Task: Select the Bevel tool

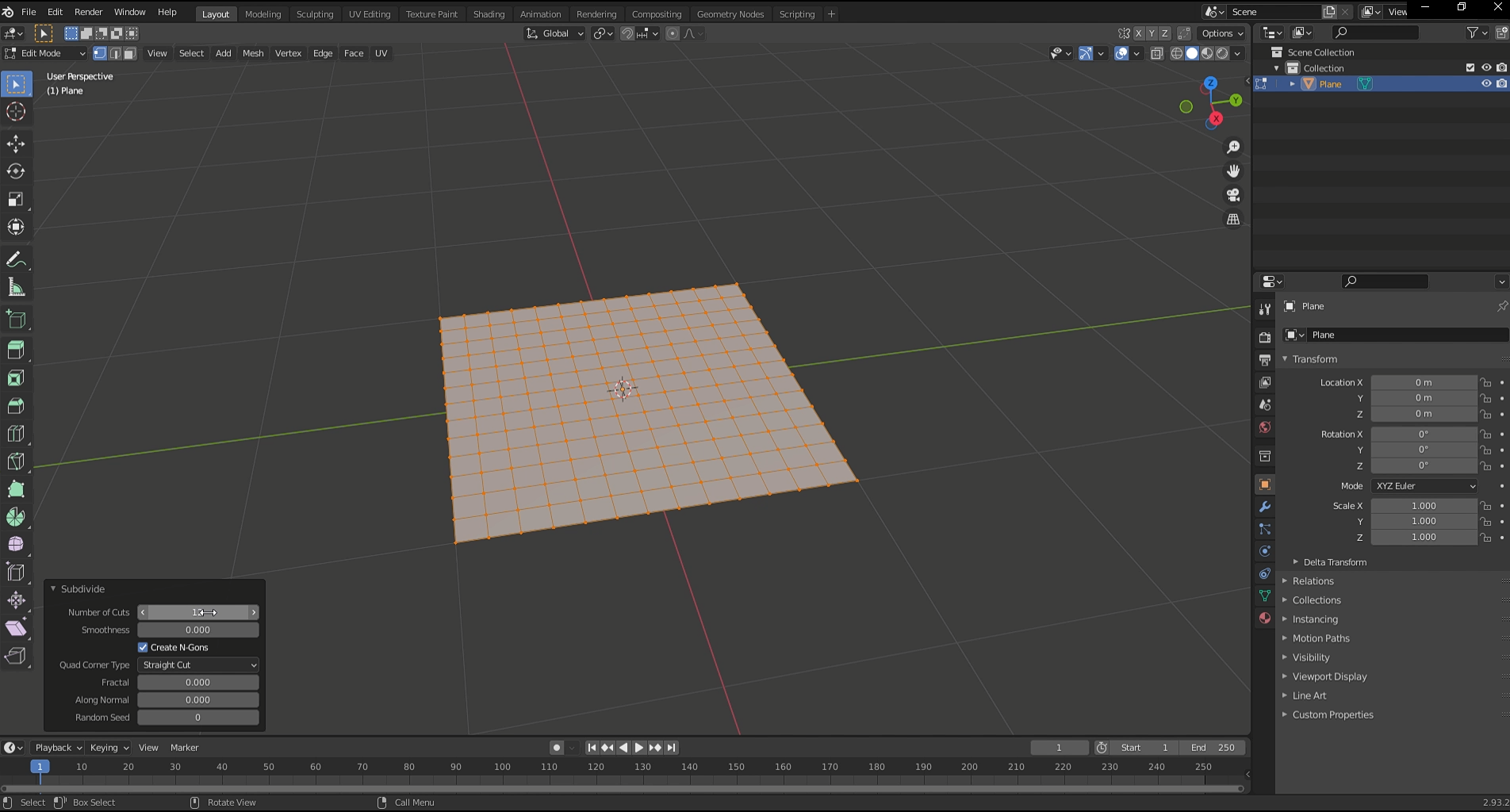Action: (16, 406)
